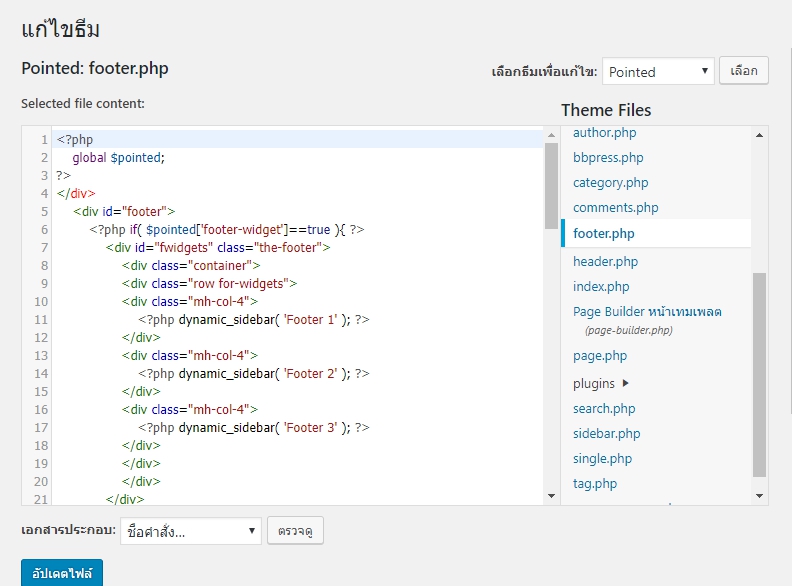Screen dimensions: 792x586
Task: Click code line '<div class="container">'
Action: (x=191, y=266)
